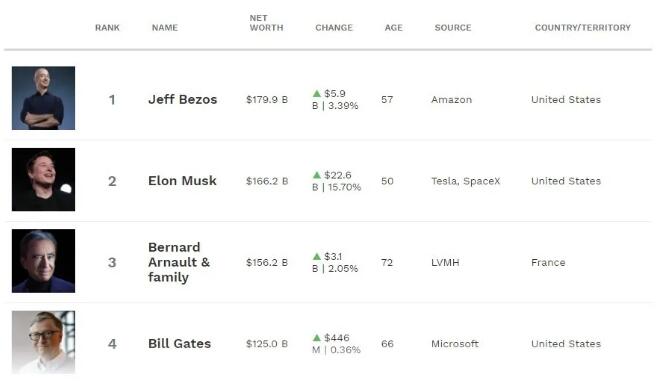Sort by the AGE column header
This screenshot has height=384, width=664.
click(393, 28)
